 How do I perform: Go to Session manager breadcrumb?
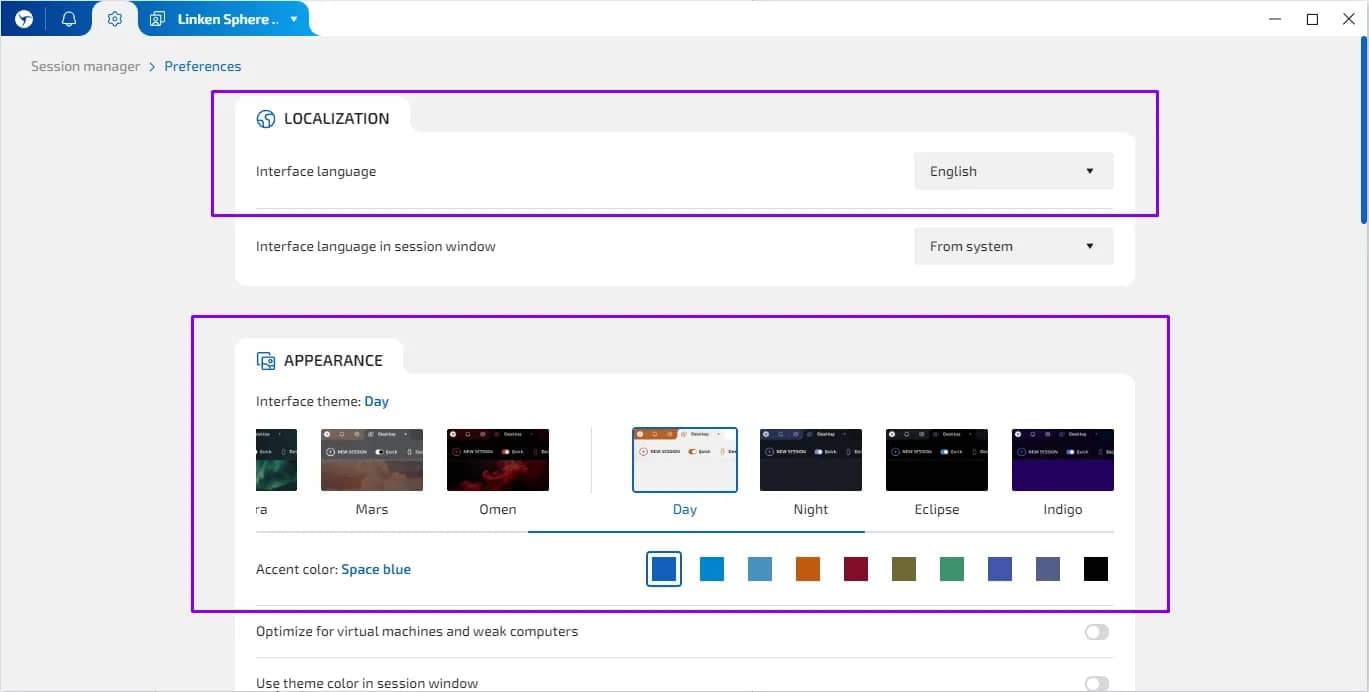point(86,66)
